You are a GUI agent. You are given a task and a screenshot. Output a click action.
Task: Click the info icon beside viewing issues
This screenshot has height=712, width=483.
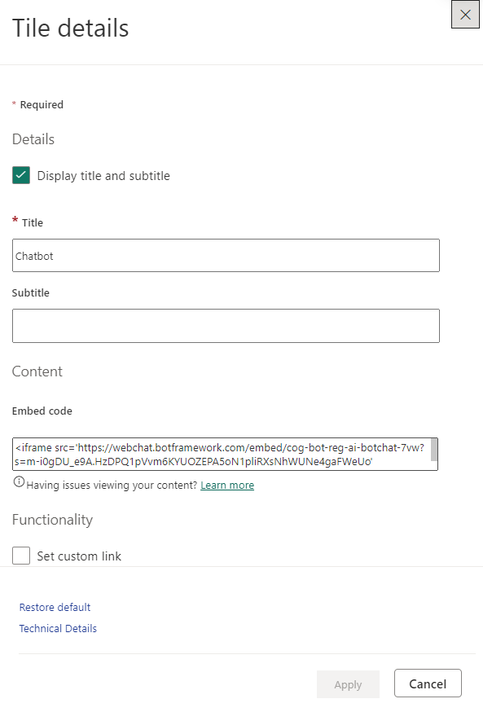(x=19, y=482)
